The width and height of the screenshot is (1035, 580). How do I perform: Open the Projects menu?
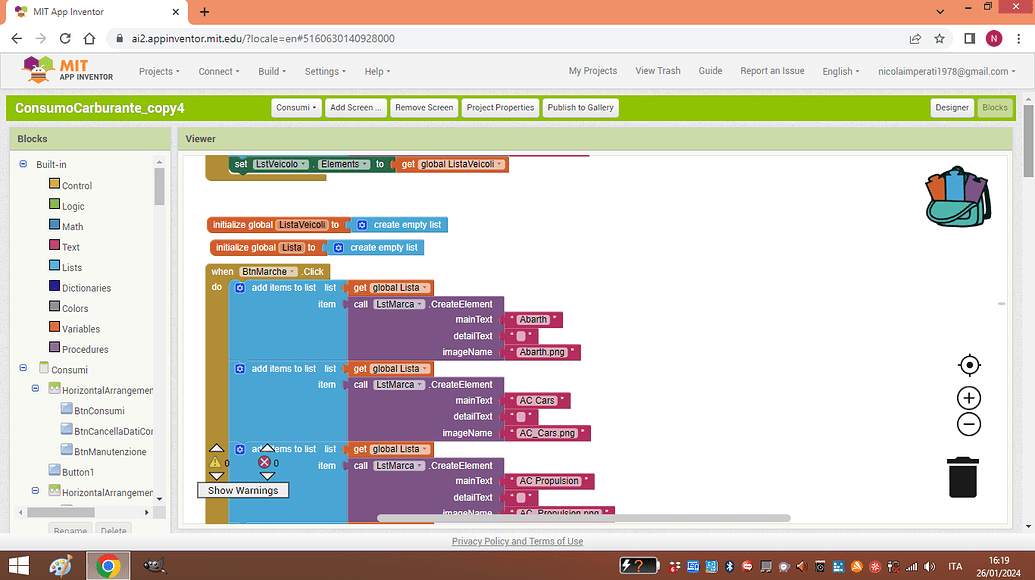pyautogui.click(x=159, y=72)
